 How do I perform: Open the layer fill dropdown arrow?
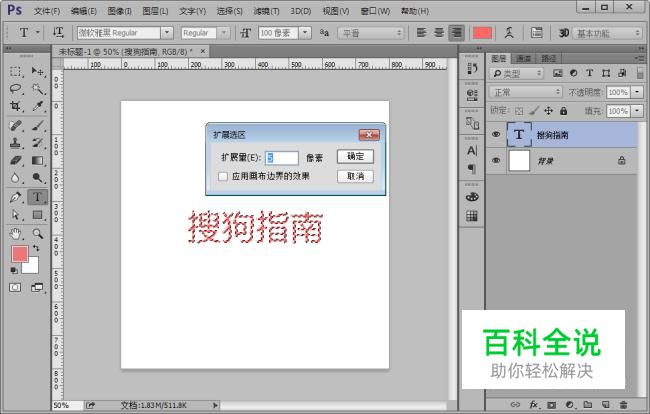click(x=637, y=111)
